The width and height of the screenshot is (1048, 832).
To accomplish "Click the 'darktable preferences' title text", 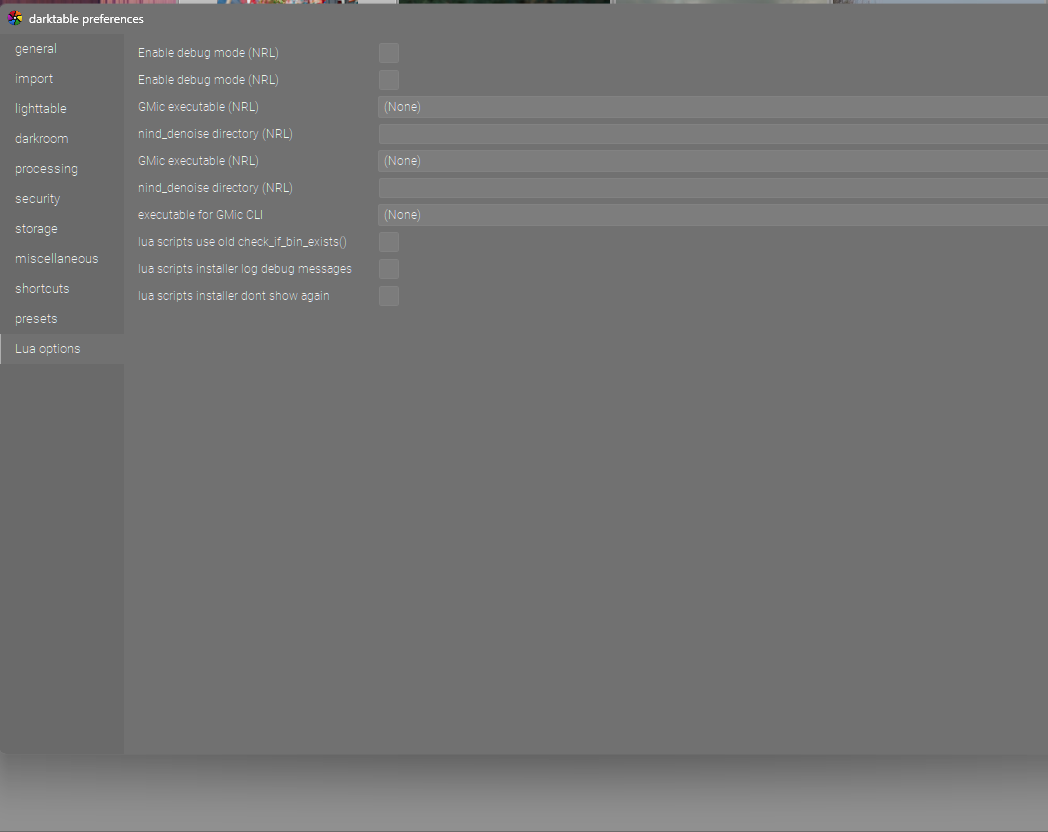I will pos(86,19).
